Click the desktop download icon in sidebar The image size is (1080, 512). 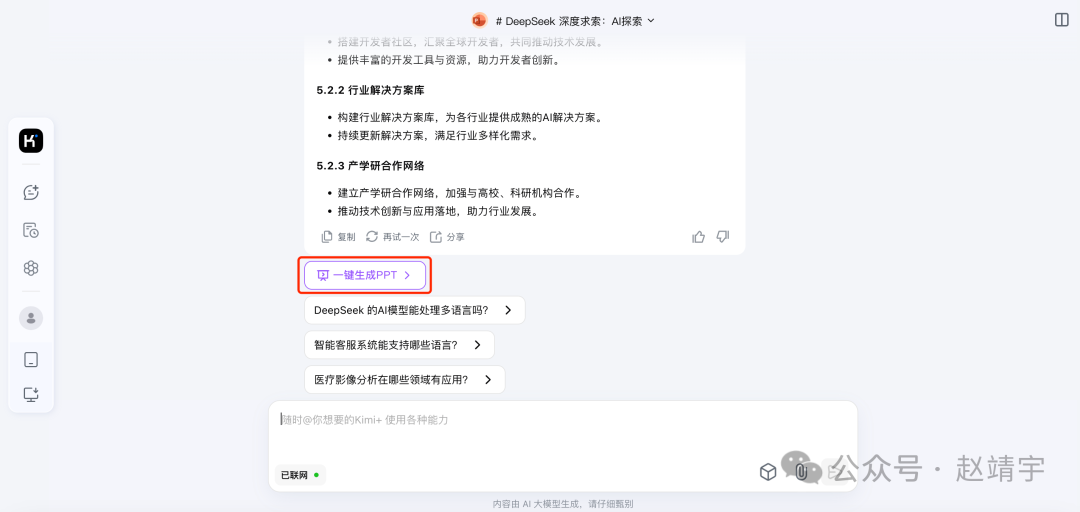[x=31, y=394]
